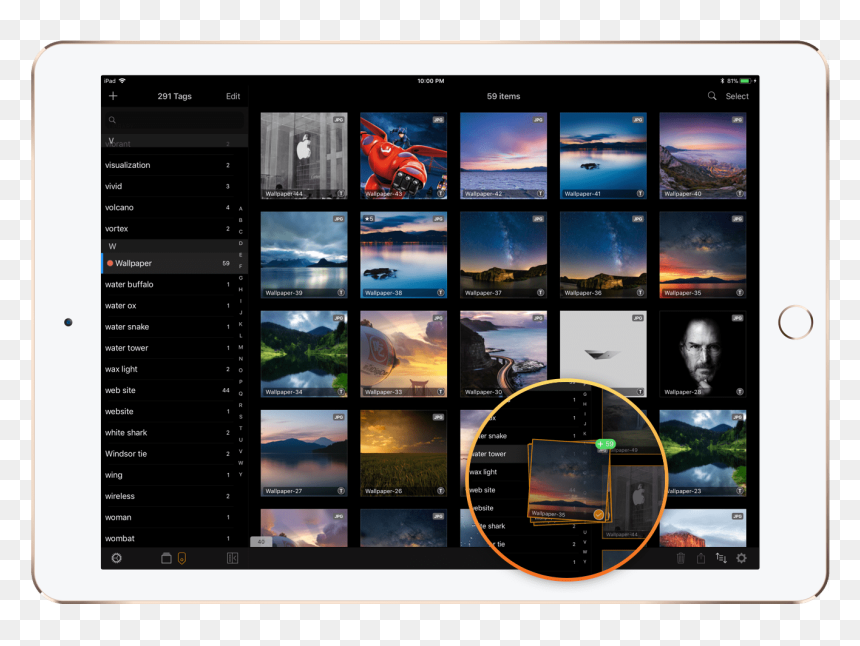860x646 pixels.
Task: Tap info icon on Wallpaper-35
Action: coord(739,293)
